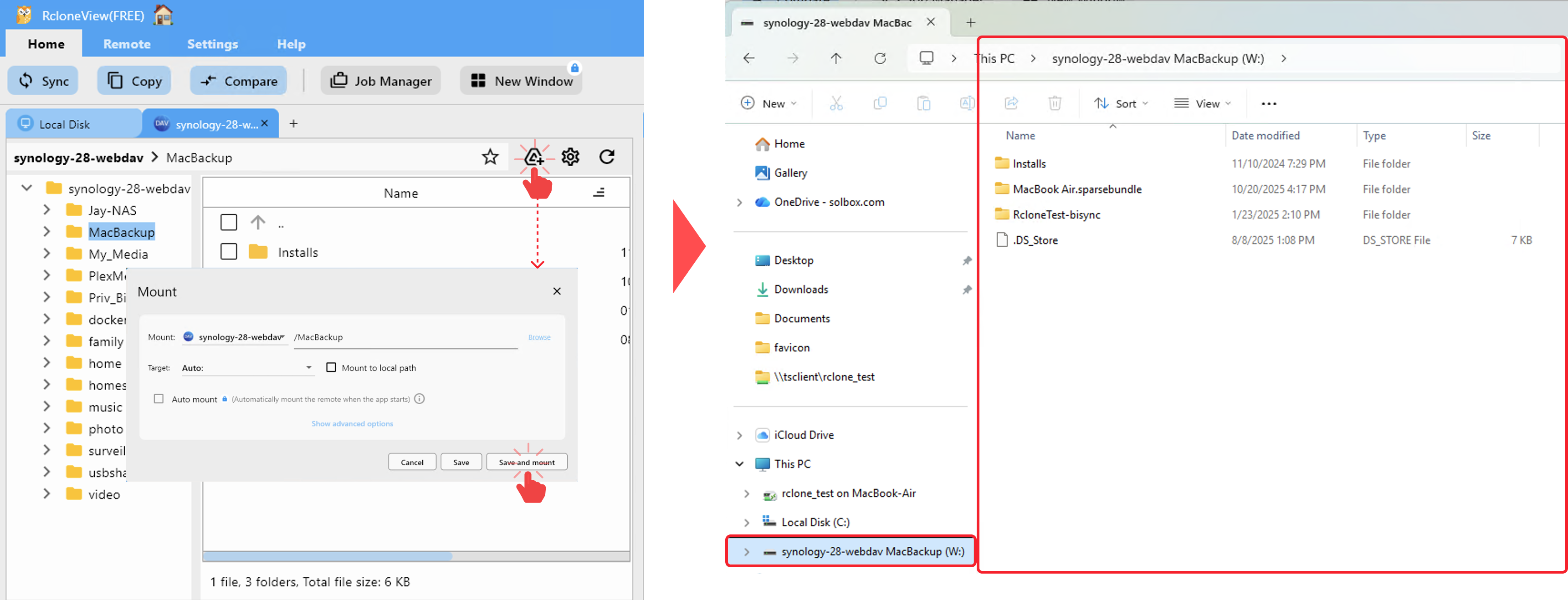
Task: Click the Show advanced options link
Action: point(352,423)
